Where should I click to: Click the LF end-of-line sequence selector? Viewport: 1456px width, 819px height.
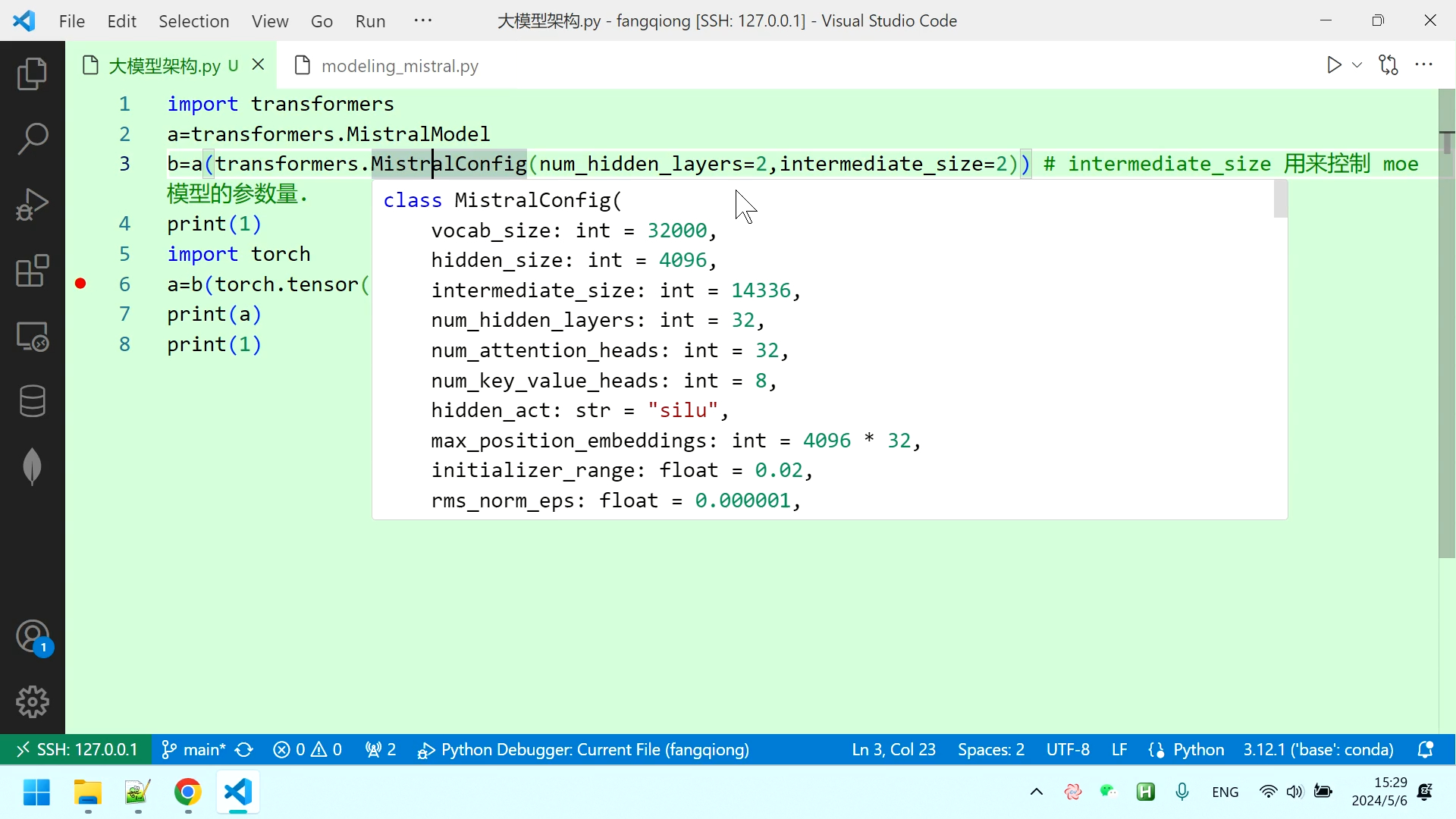(x=1119, y=750)
